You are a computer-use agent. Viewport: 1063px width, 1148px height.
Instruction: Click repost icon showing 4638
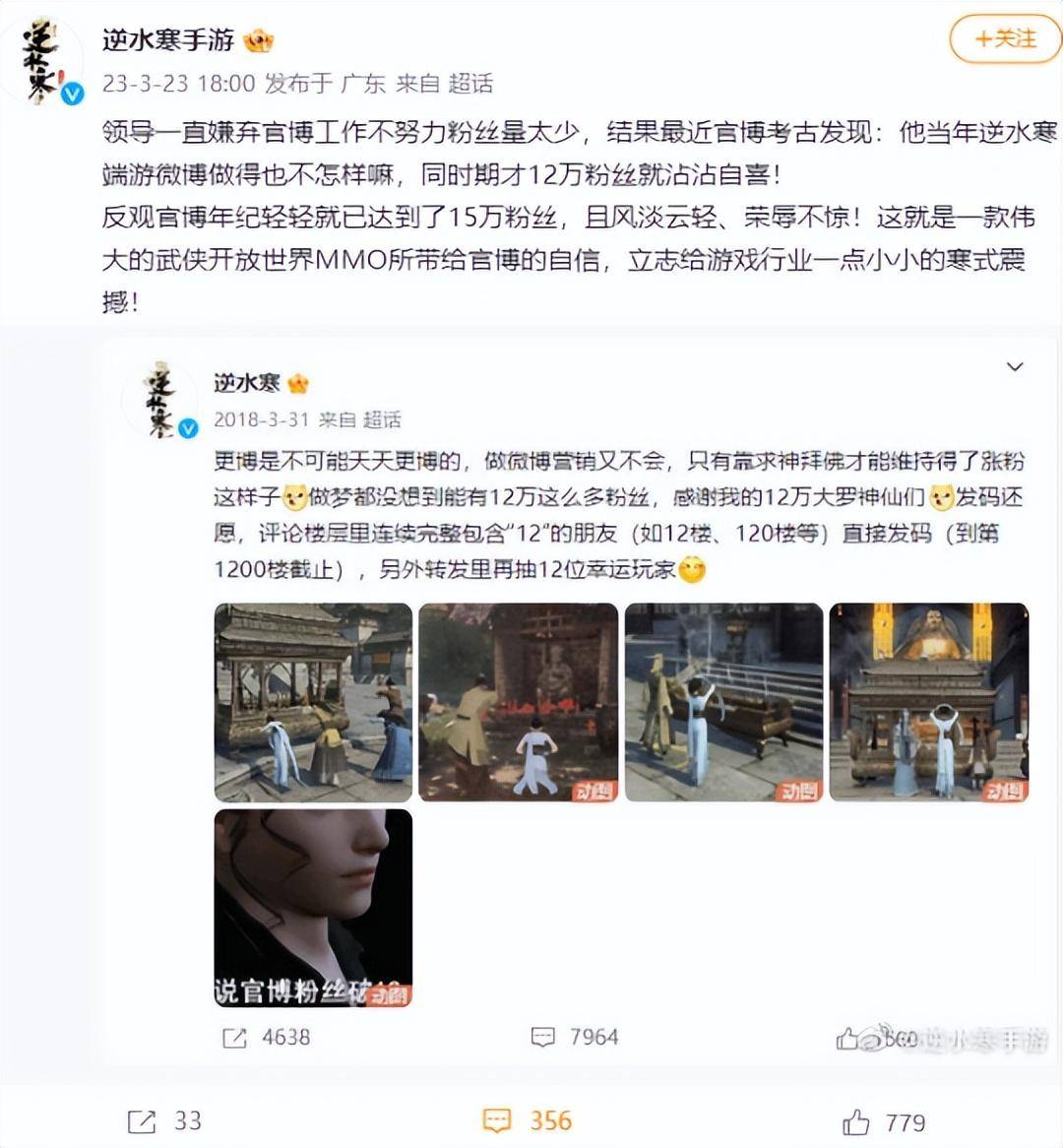pos(234,1038)
